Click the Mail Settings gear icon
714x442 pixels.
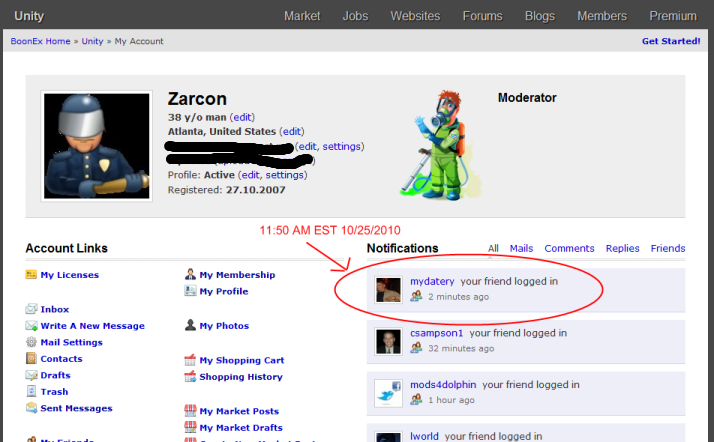tap(31, 342)
